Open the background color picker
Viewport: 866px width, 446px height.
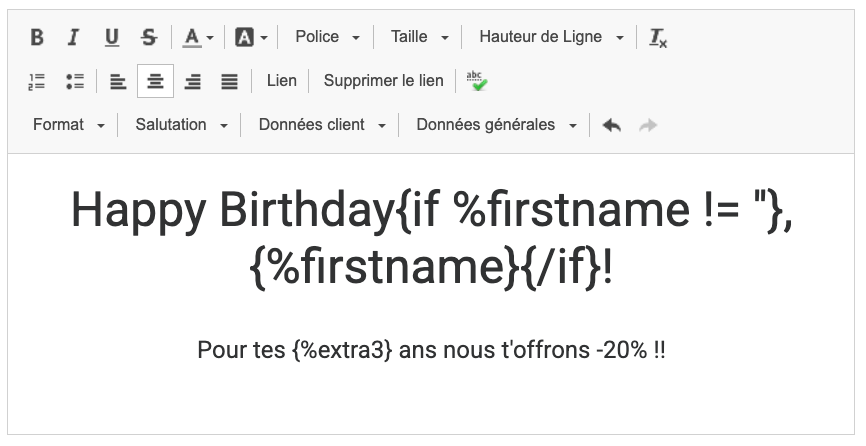251,37
